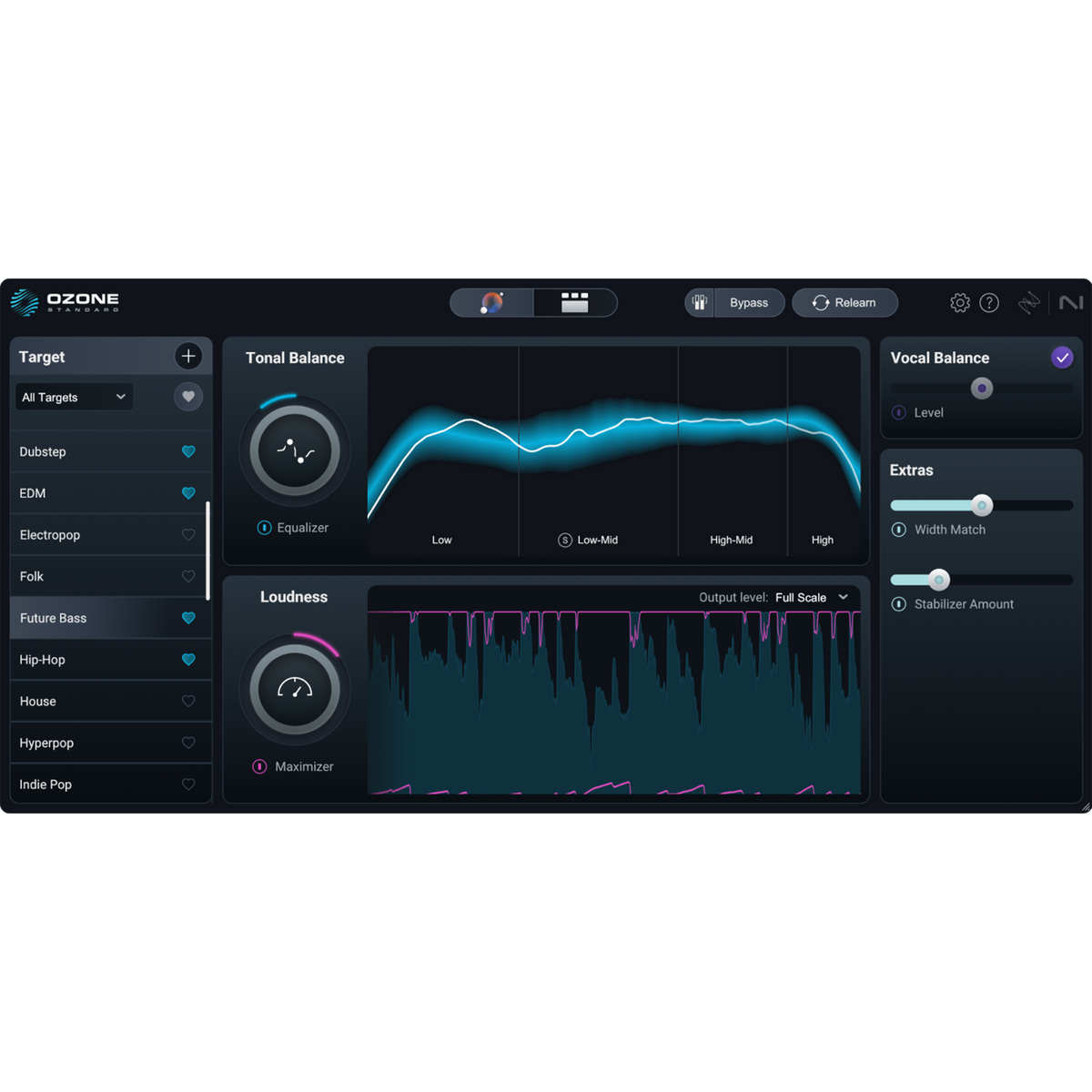
Task: Unfavorite the Dubstep target heart
Action: [188, 451]
